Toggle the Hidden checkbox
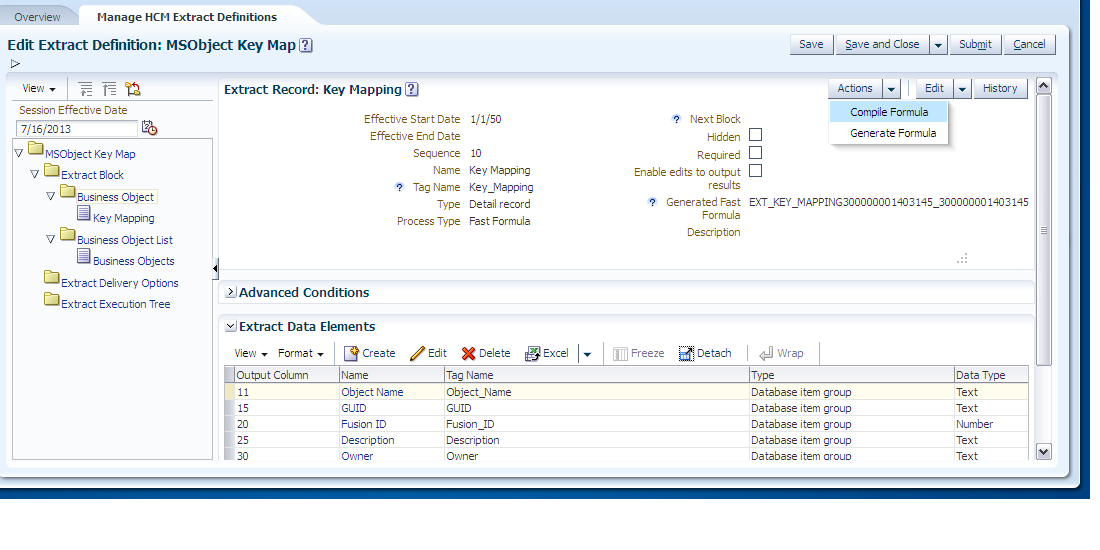 756,135
